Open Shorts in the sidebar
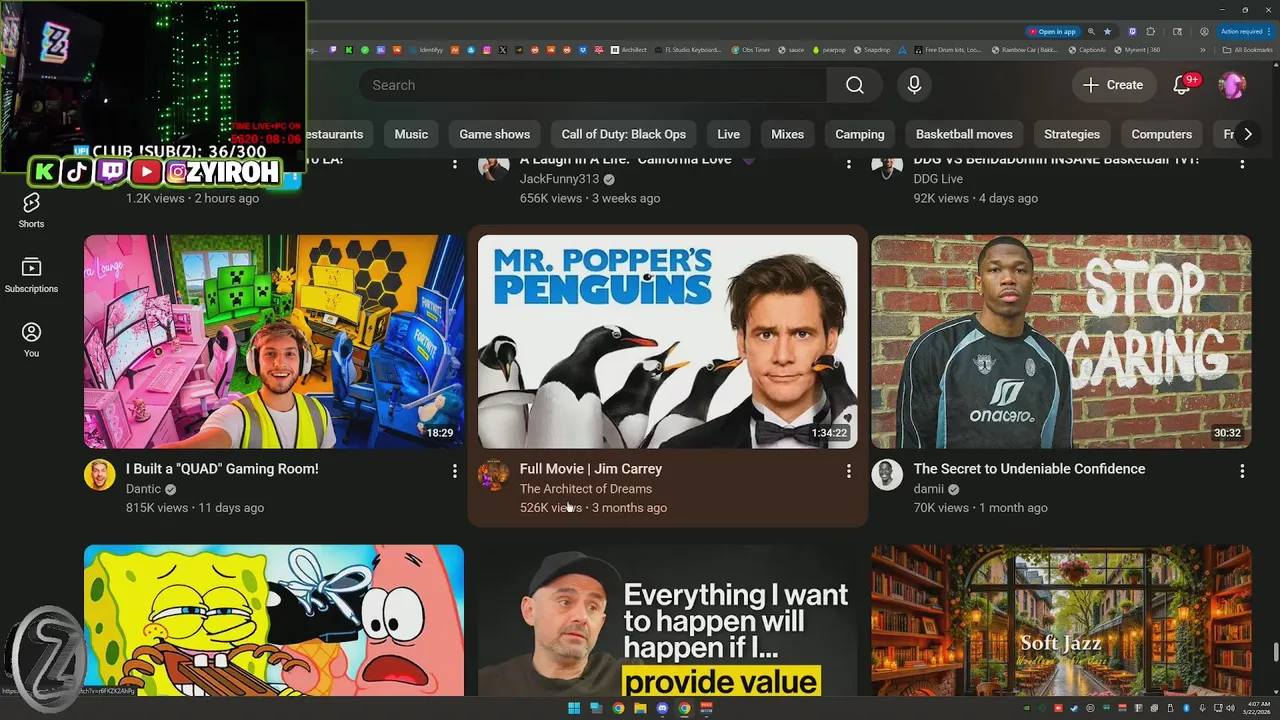1280x720 pixels. pyautogui.click(x=31, y=210)
